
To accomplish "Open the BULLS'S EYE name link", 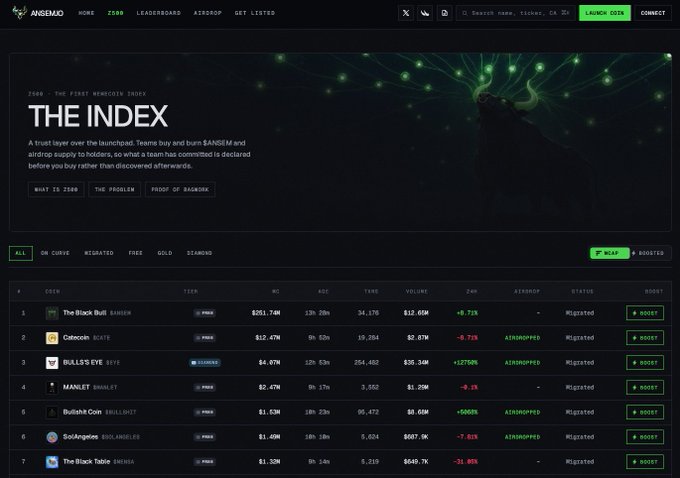I will [82, 362].
